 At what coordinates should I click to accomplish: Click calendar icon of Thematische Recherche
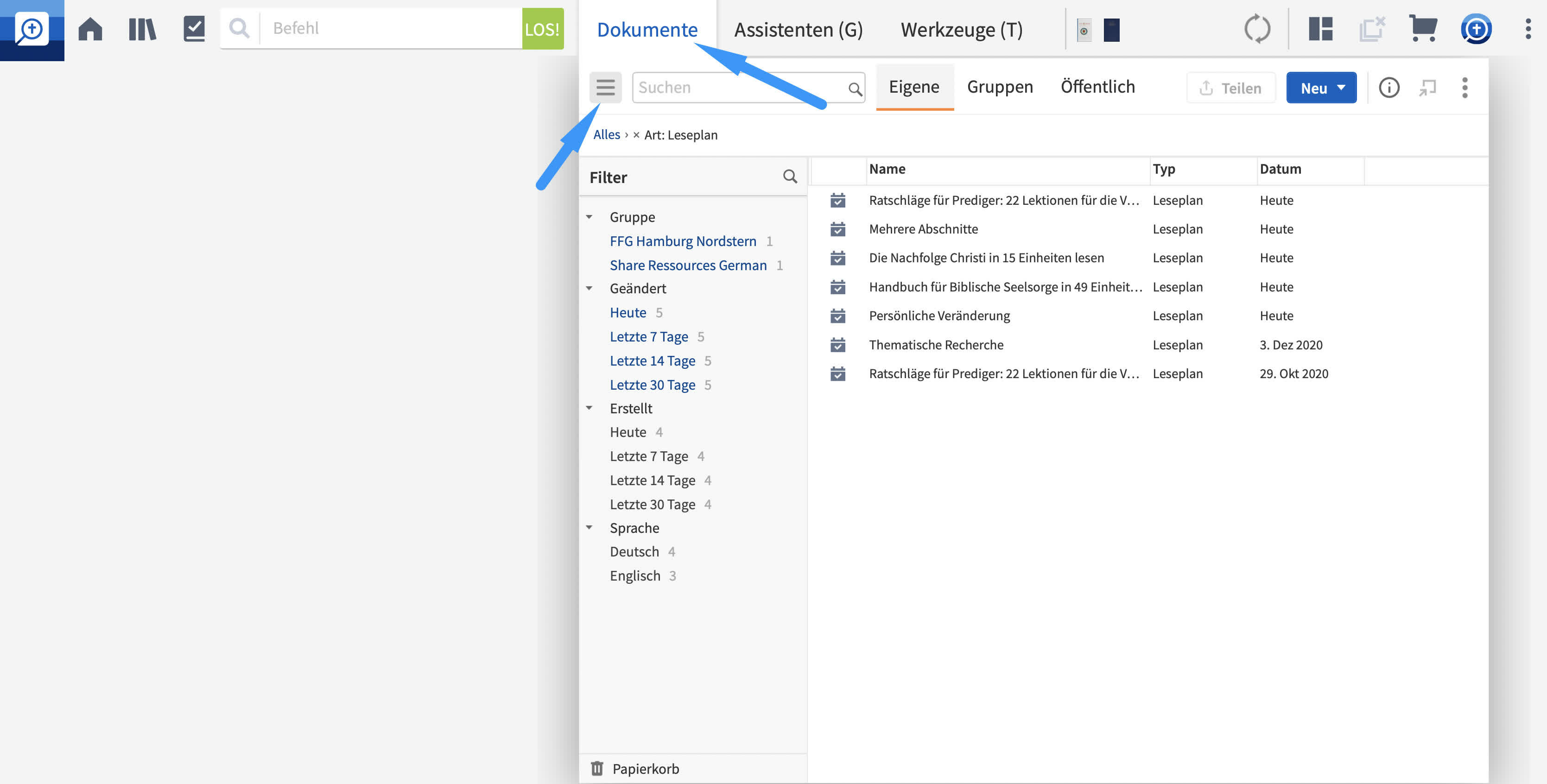point(838,345)
